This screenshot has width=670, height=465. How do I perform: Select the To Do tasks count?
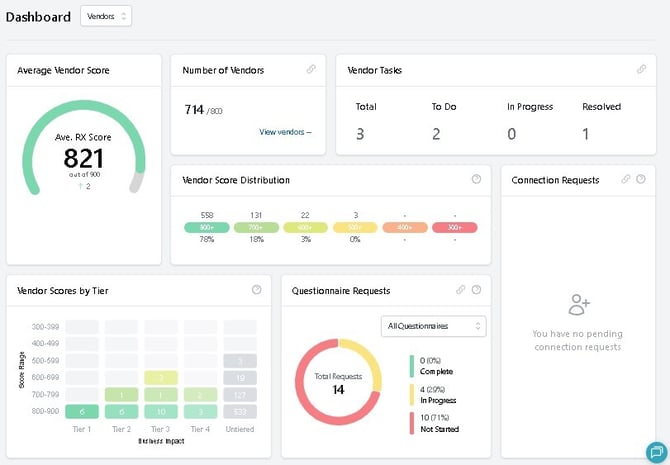436,134
